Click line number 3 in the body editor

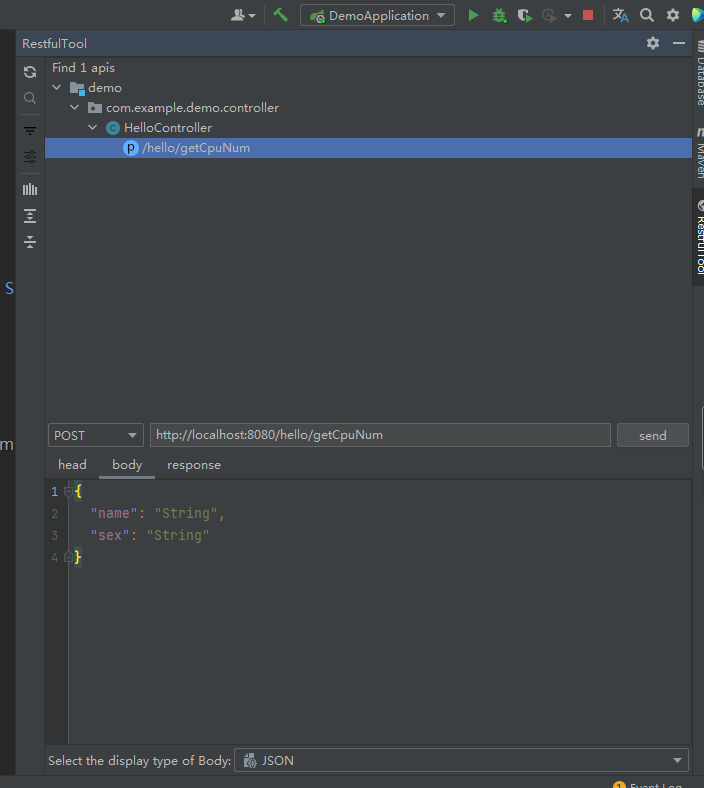tap(55, 536)
